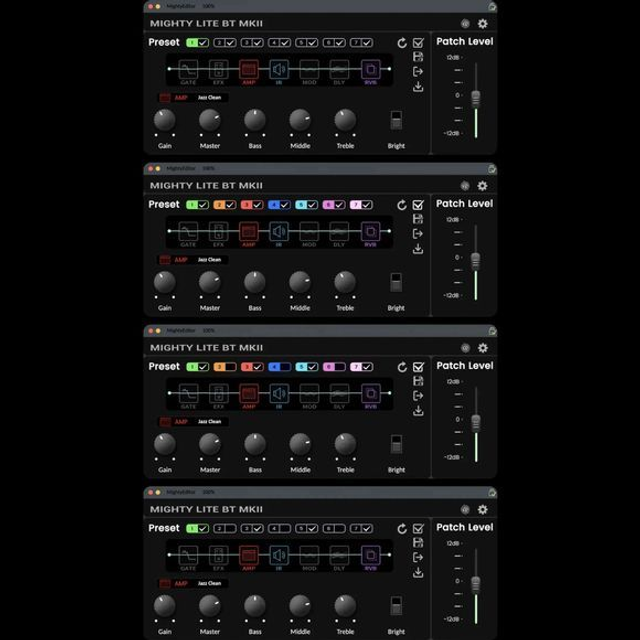Click the export arrow icon in the topmost window
The width and height of the screenshot is (640, 640).
418,71
